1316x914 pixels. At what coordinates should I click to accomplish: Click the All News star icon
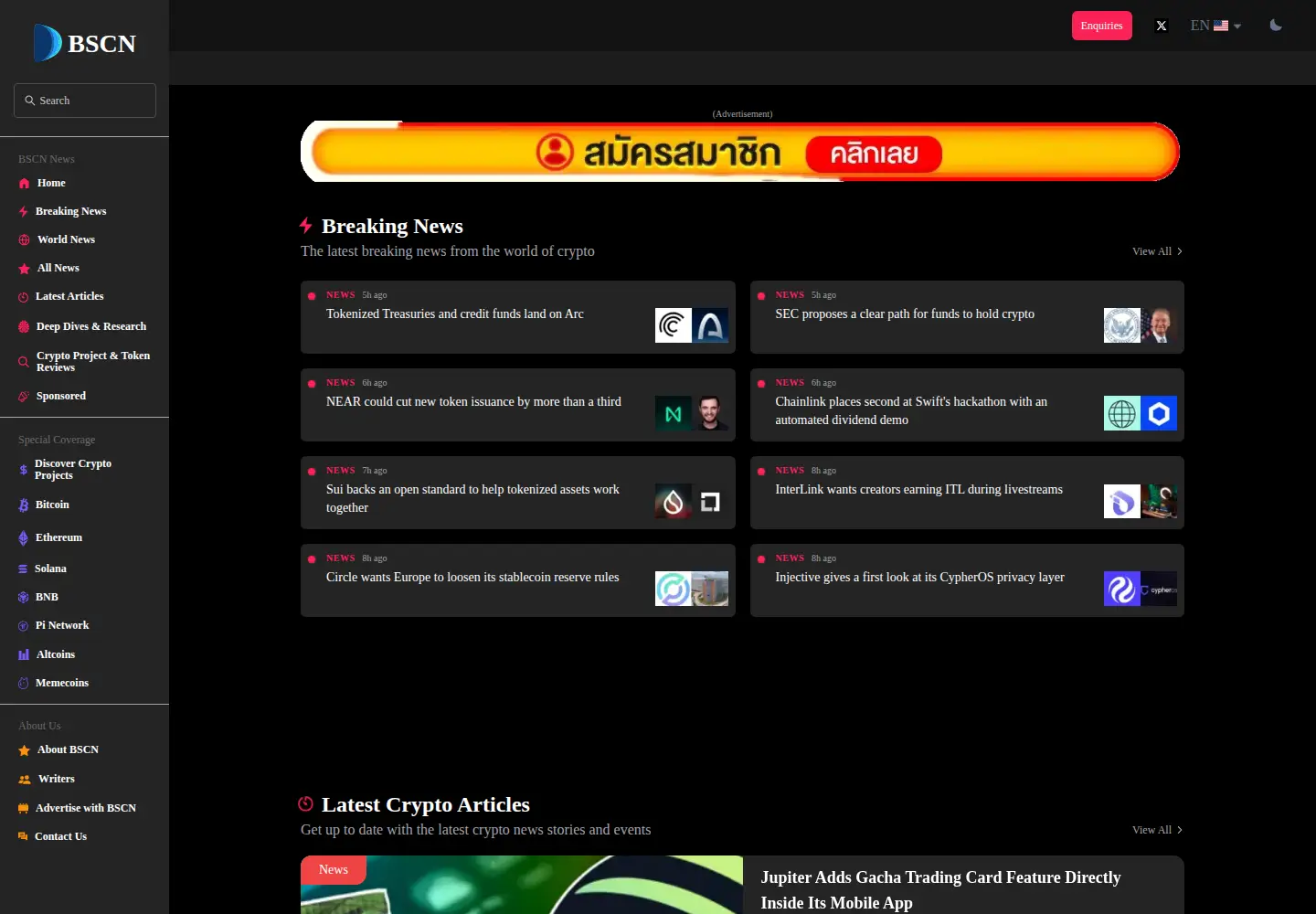(25, 269)
